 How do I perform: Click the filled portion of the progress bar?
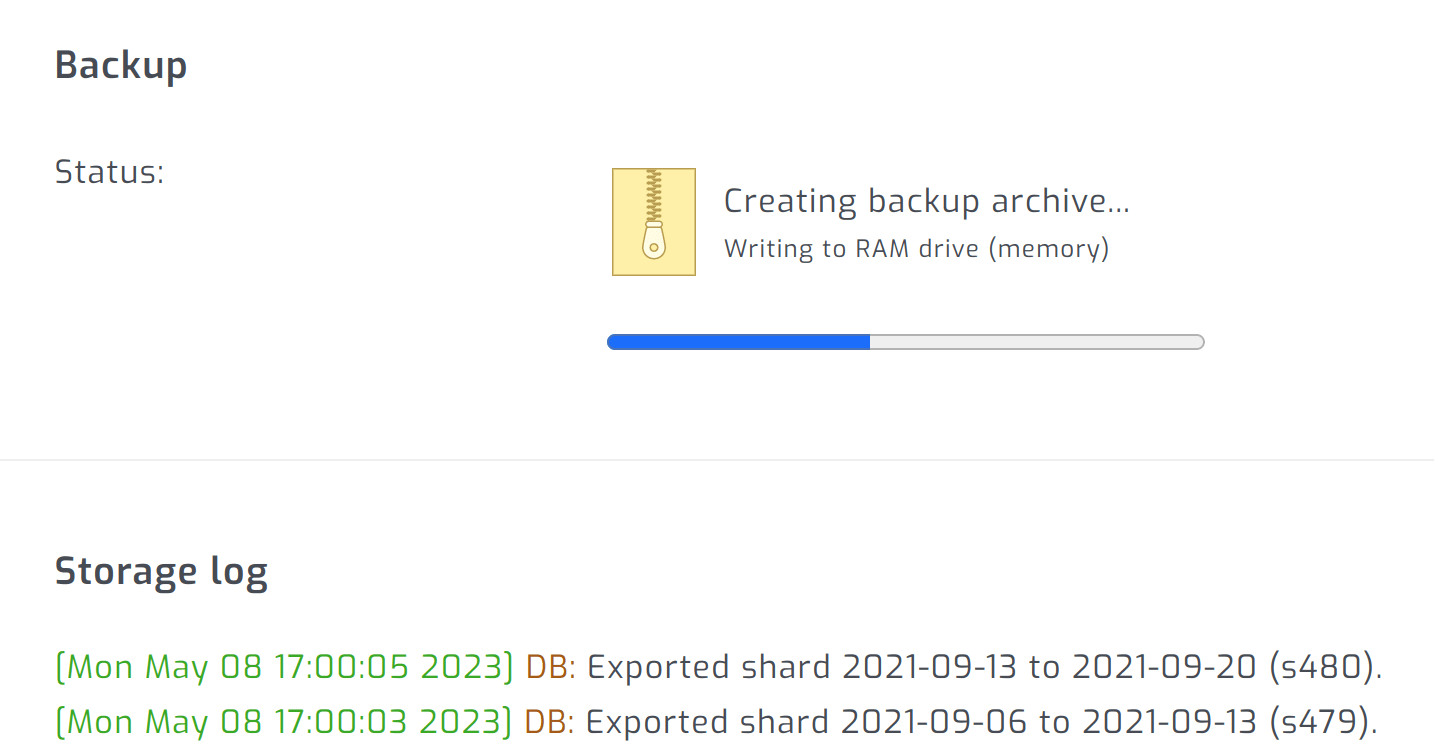737,341
